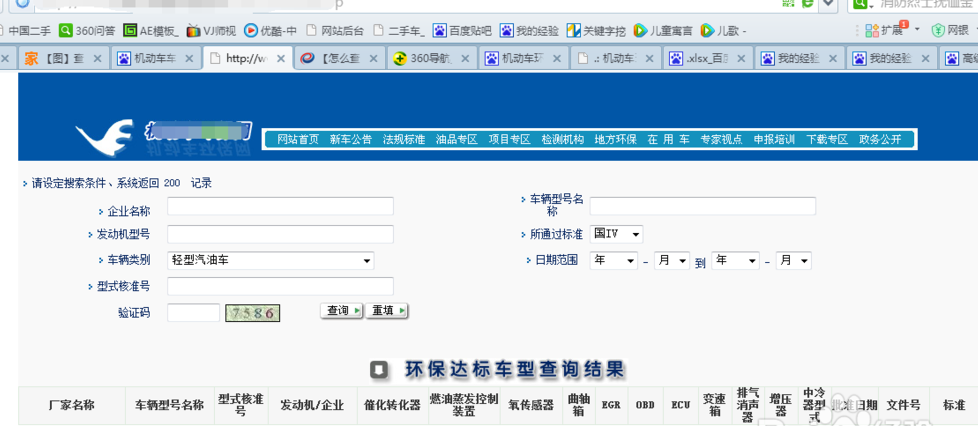The width and height of the screenshot is (978, 426).
Task: Open the 优酷 bookmark
Action: 270,30
